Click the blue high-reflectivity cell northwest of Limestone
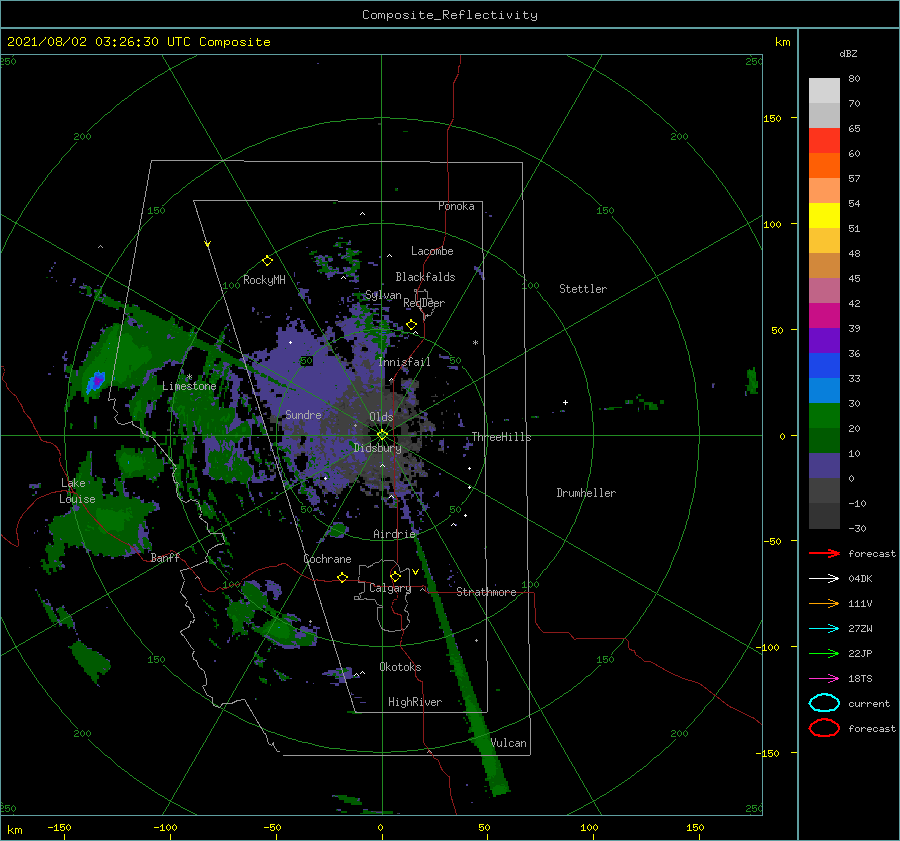Screen dimensions: 900x841 point(95,381)
